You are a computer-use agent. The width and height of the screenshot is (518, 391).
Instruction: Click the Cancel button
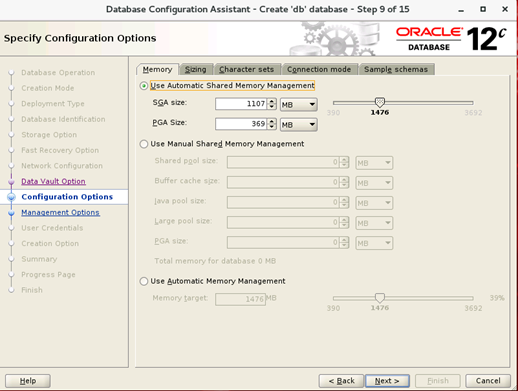coord(488,381)
